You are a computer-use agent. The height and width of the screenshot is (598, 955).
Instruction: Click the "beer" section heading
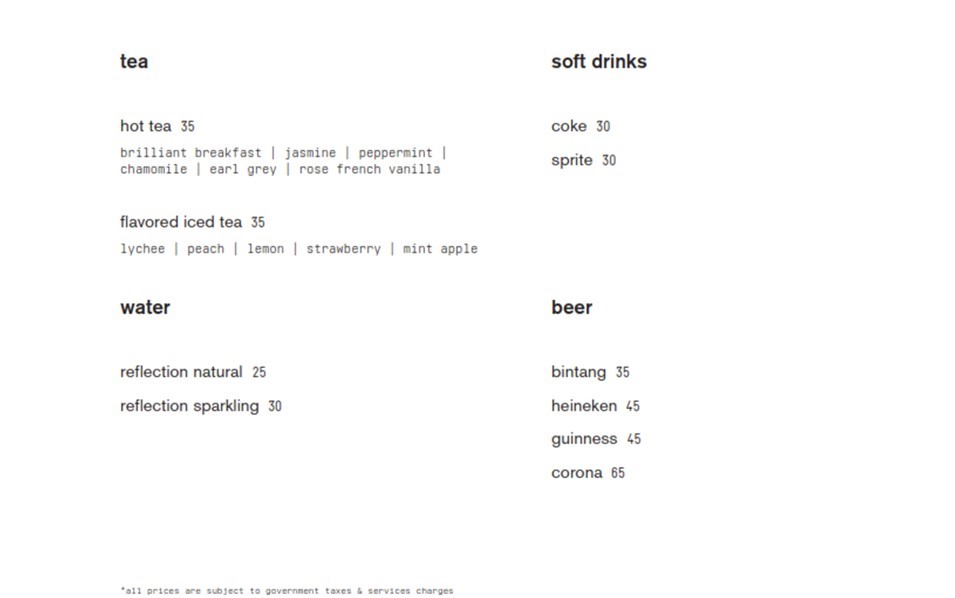point(571,308)
